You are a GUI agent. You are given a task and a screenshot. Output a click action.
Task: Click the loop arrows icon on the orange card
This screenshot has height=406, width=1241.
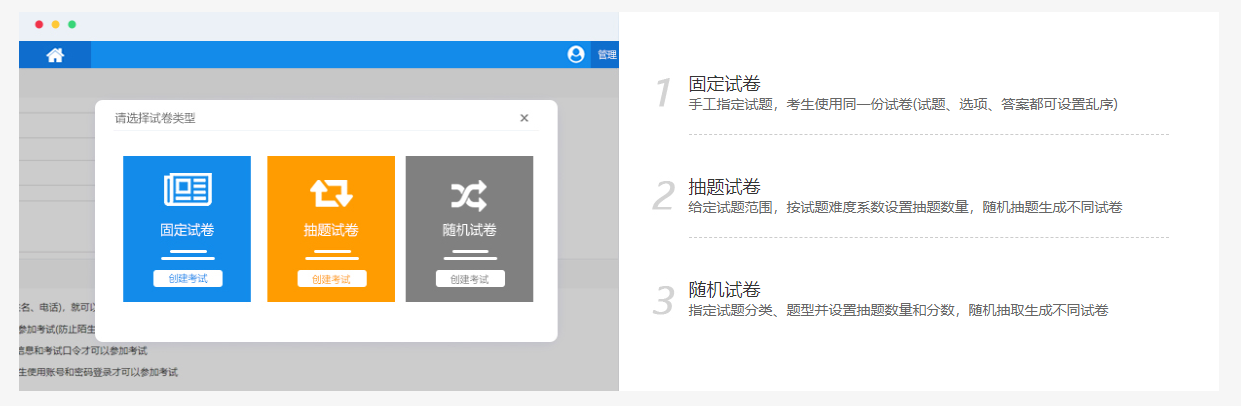pos(331,192)
